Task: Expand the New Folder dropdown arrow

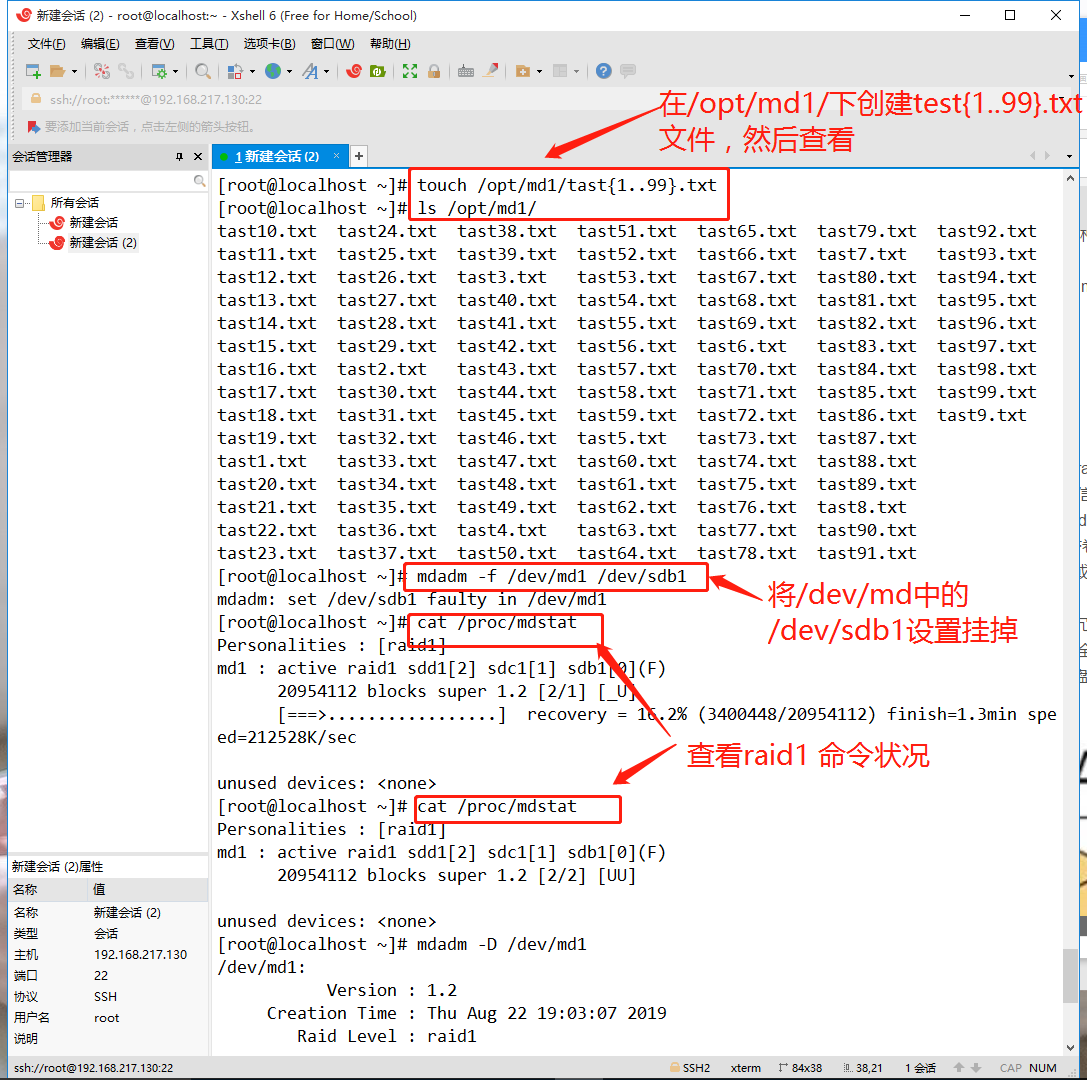Action: point(539,71)
